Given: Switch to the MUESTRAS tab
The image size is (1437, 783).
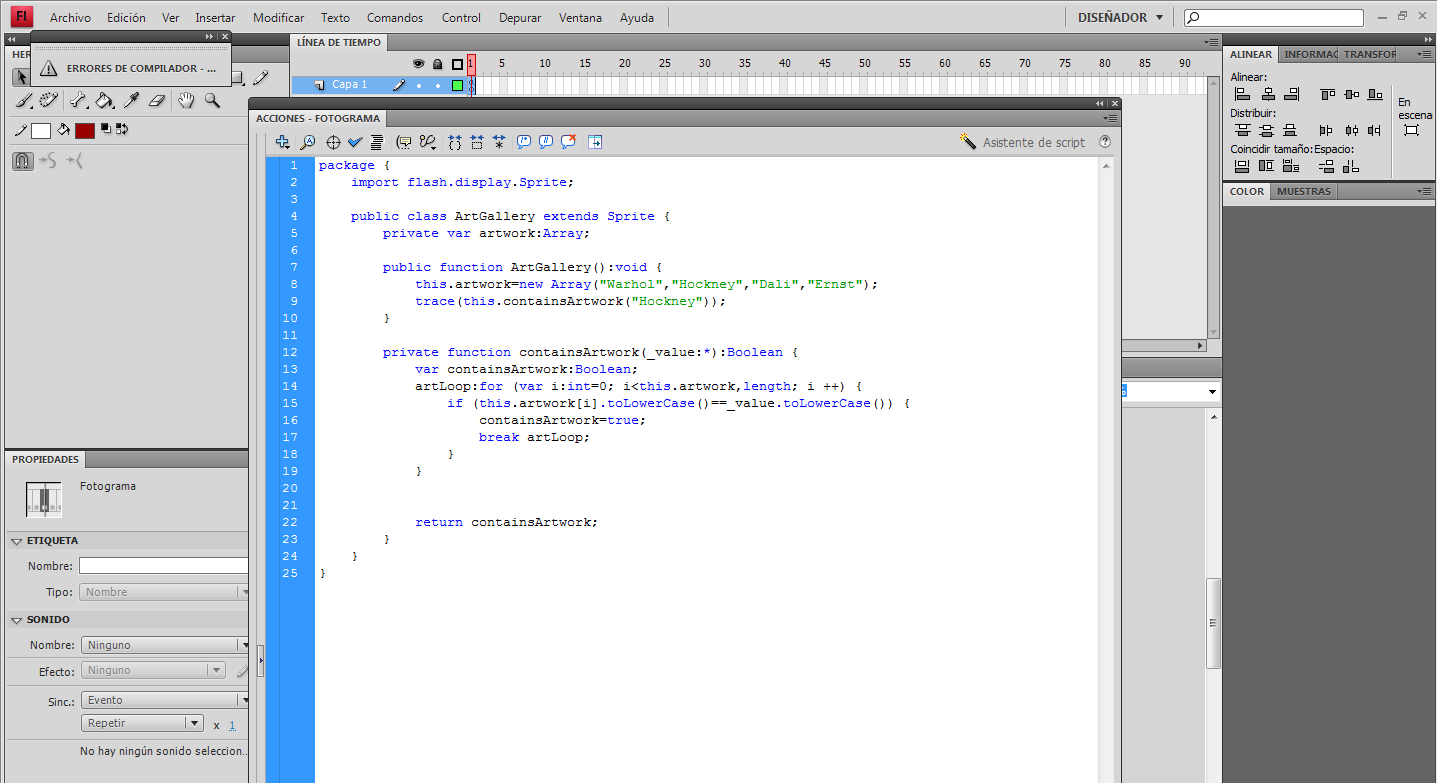Looking at the screenshot, I should (1303, 191).
